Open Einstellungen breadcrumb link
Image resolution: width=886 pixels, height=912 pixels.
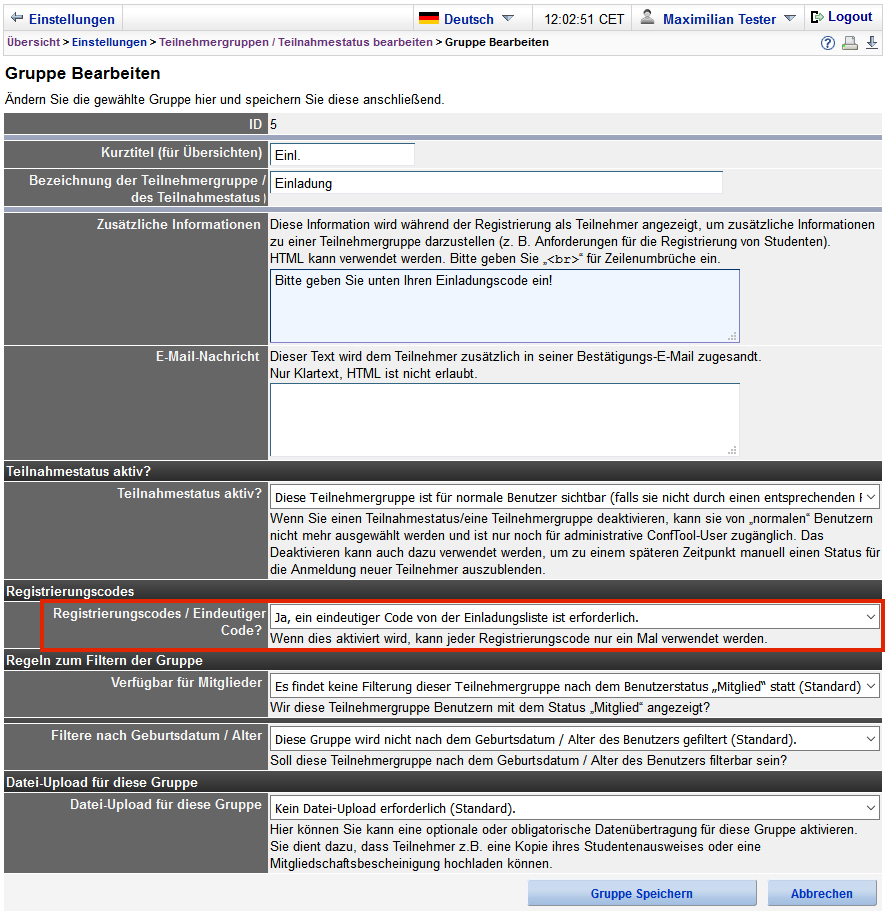tap(109, 42)
